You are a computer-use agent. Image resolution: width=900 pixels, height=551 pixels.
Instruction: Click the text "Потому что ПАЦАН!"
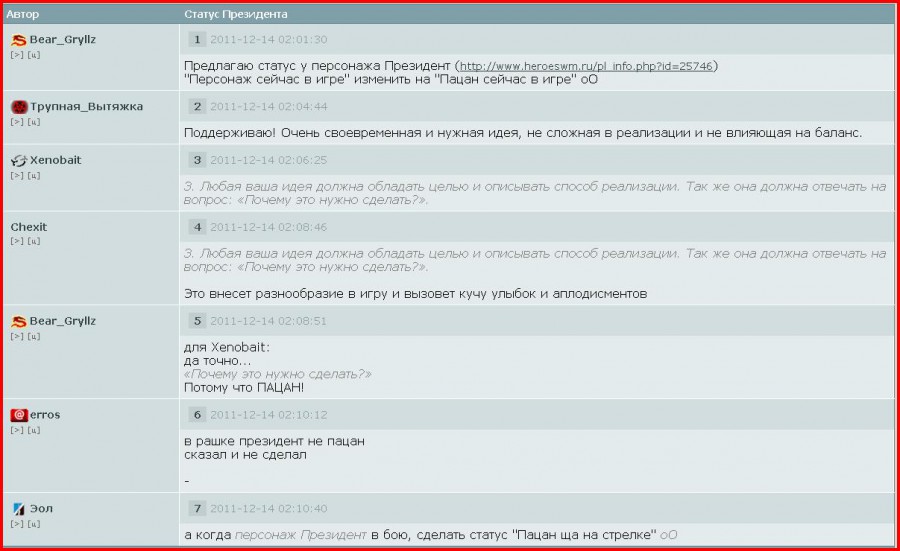[244, 387]
